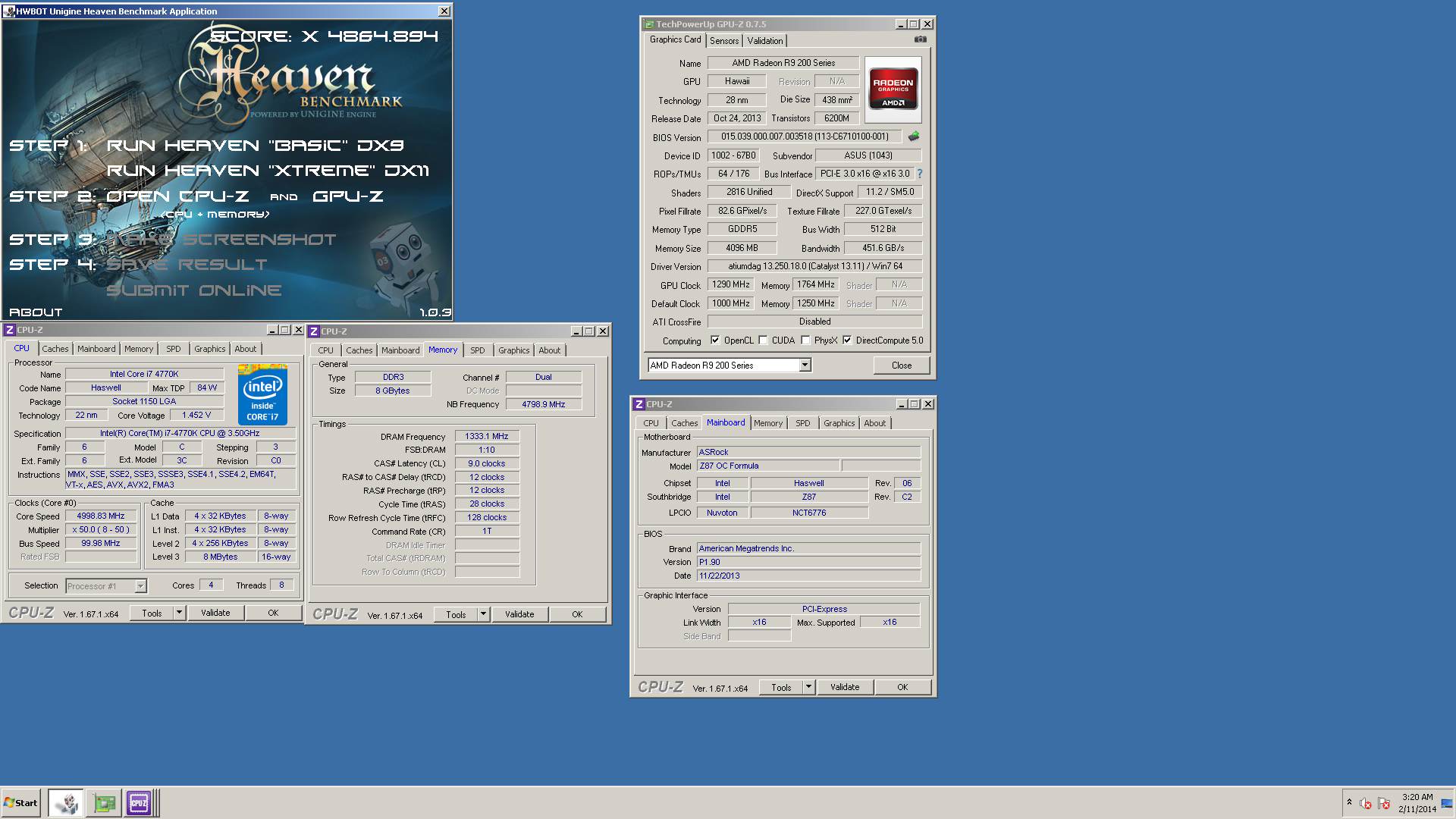Click the CPU-Z Memory window title icon

tap(314, 331)
